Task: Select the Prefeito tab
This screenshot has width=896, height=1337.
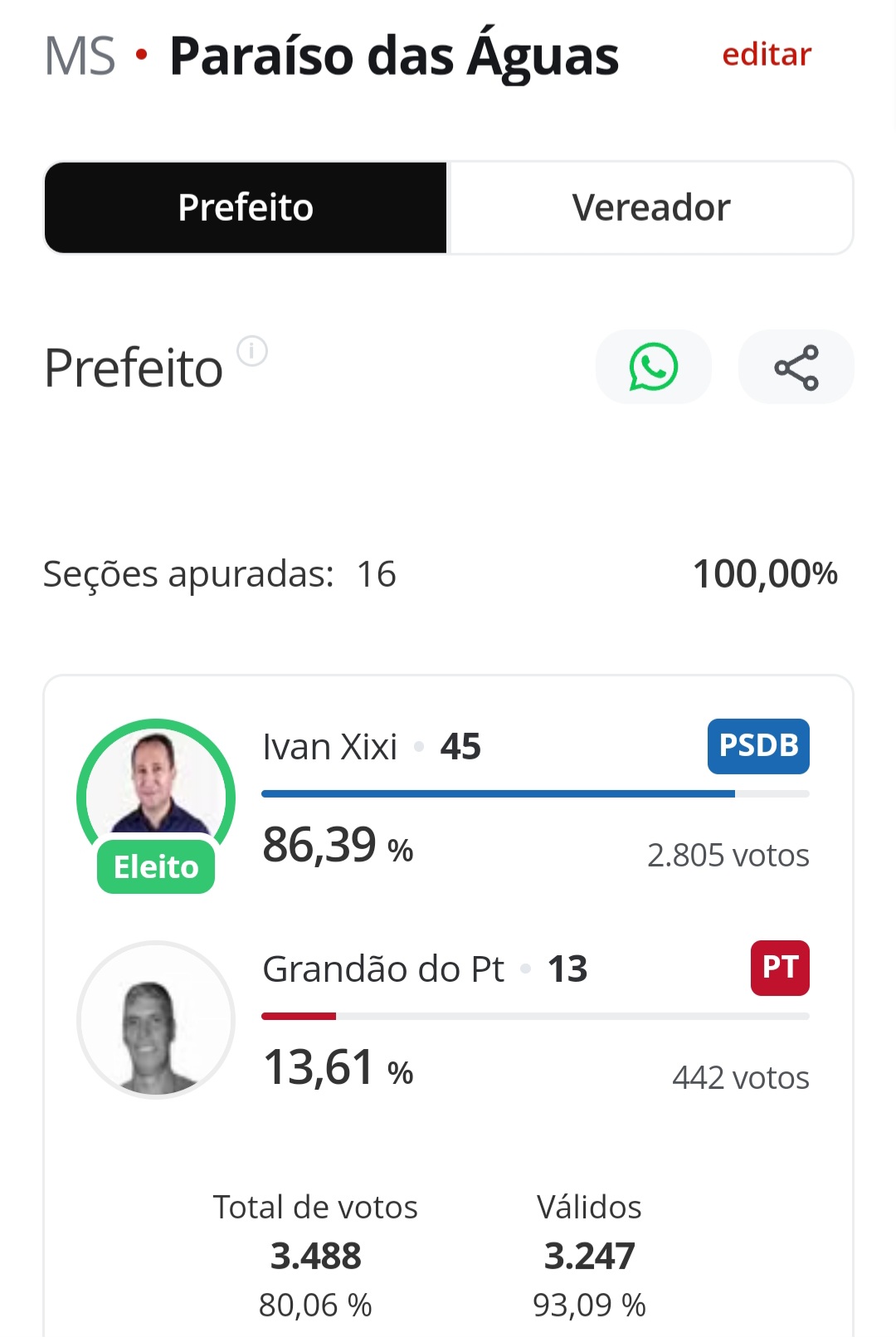Action: pos(246,207)
